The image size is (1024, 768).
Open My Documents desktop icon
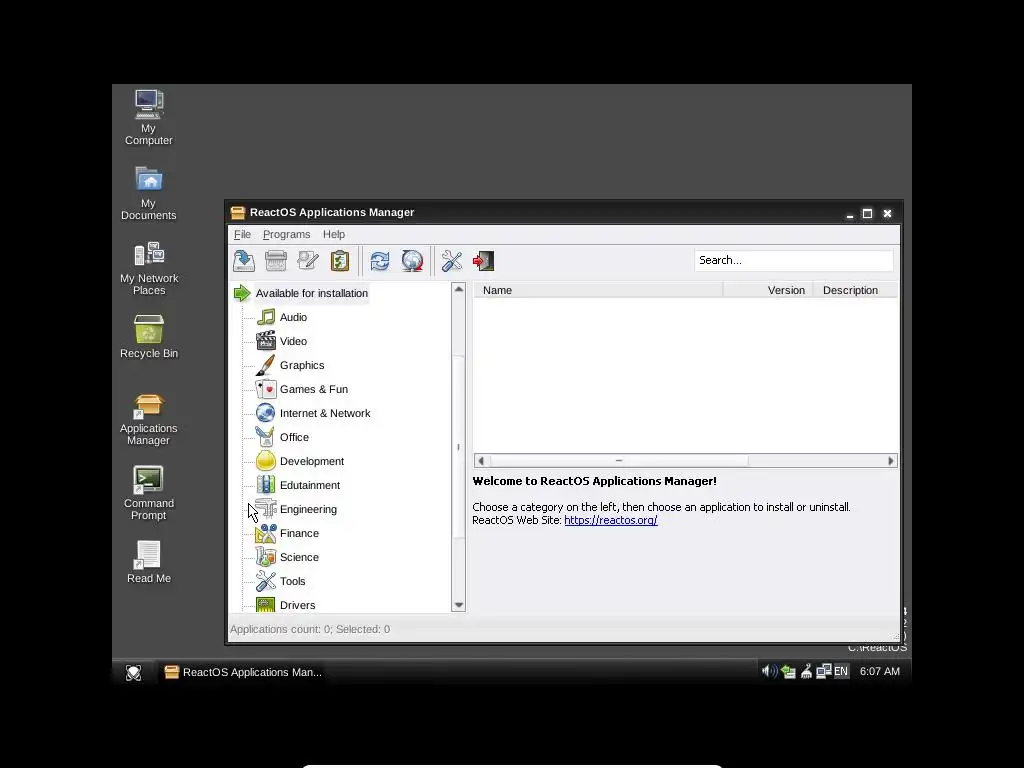pyautogui.click(x=149, y=179)
